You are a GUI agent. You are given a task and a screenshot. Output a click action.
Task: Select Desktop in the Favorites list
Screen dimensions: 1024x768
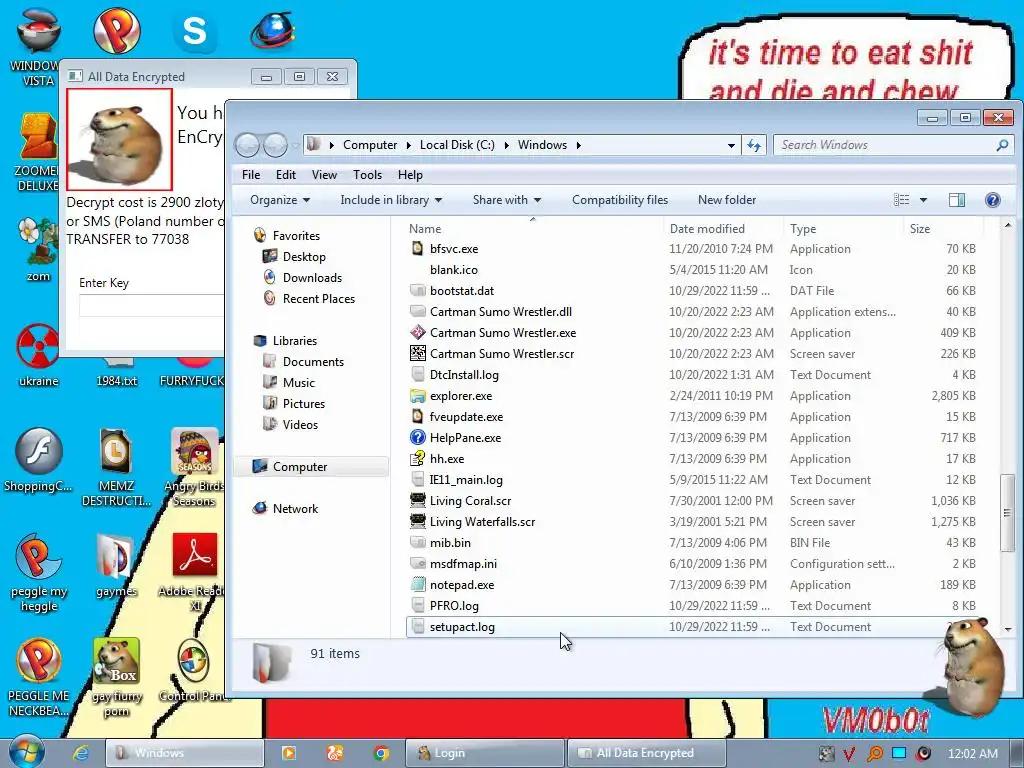[304, 257]
